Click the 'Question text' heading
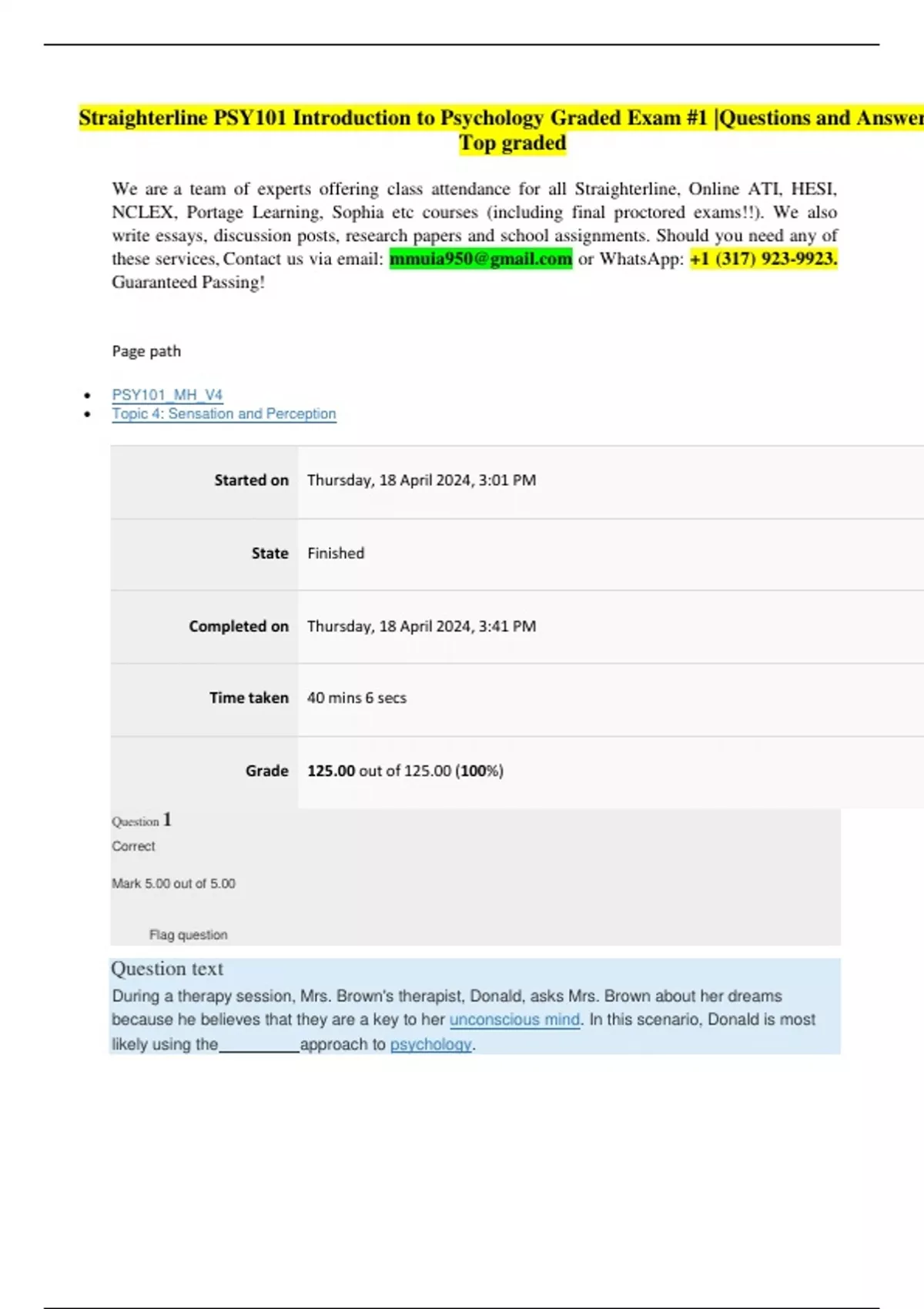 pyautogui.click(x=167, y=969)
